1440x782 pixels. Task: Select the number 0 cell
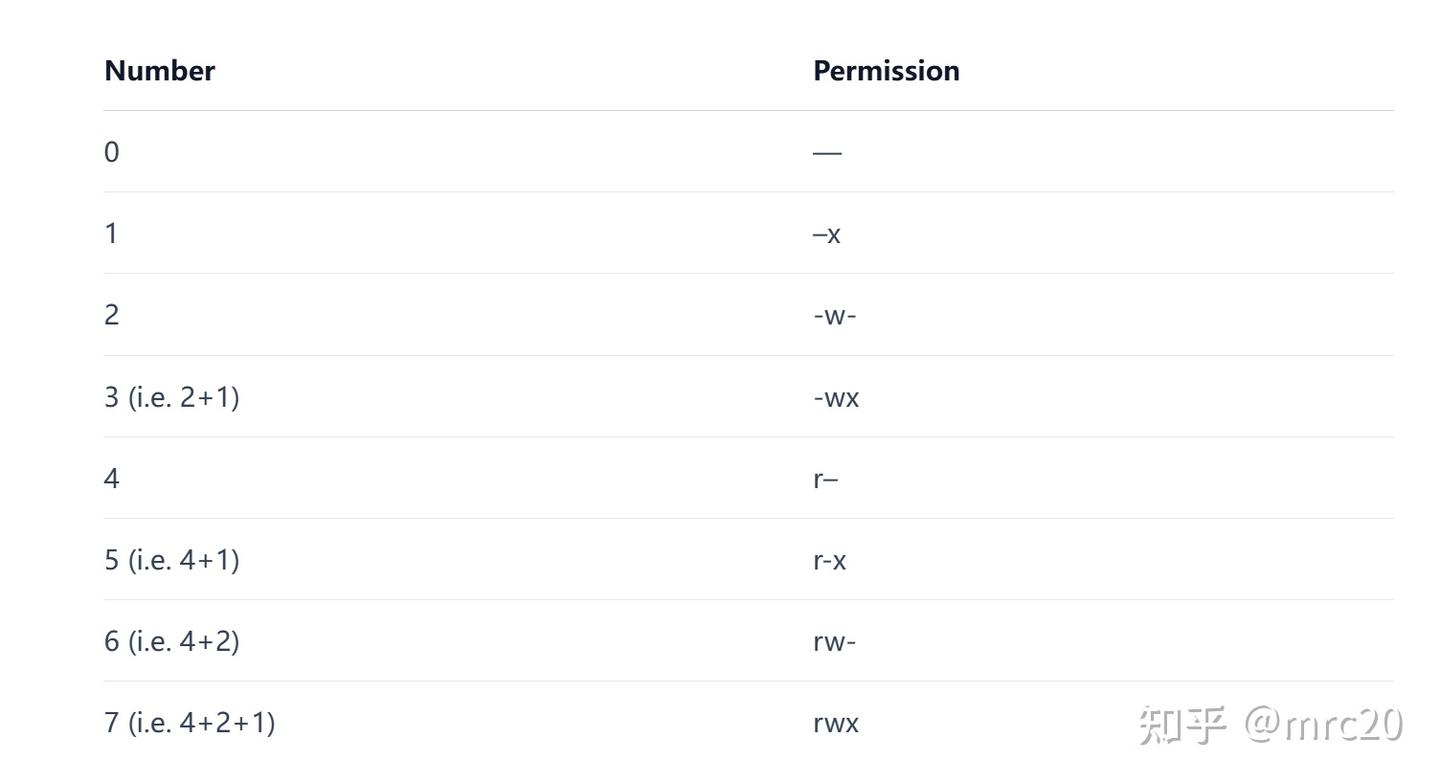click(112, 152)
